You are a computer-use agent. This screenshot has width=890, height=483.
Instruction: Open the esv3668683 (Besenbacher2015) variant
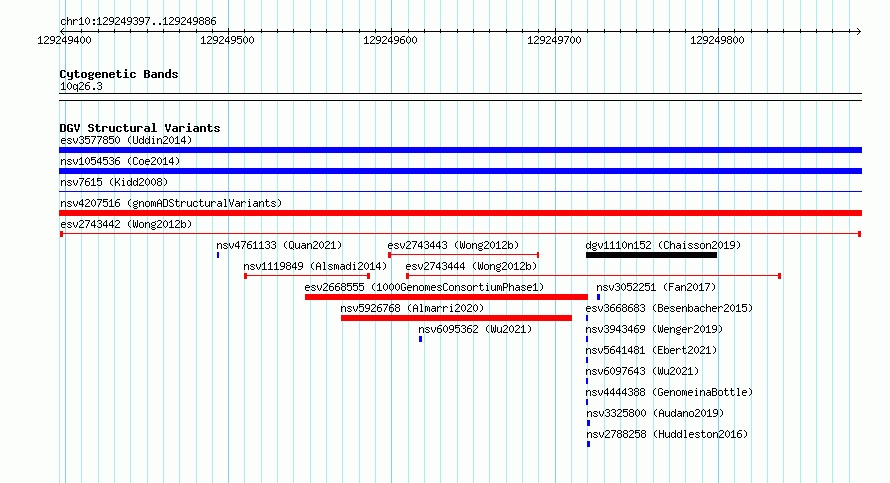pos(669,308)
